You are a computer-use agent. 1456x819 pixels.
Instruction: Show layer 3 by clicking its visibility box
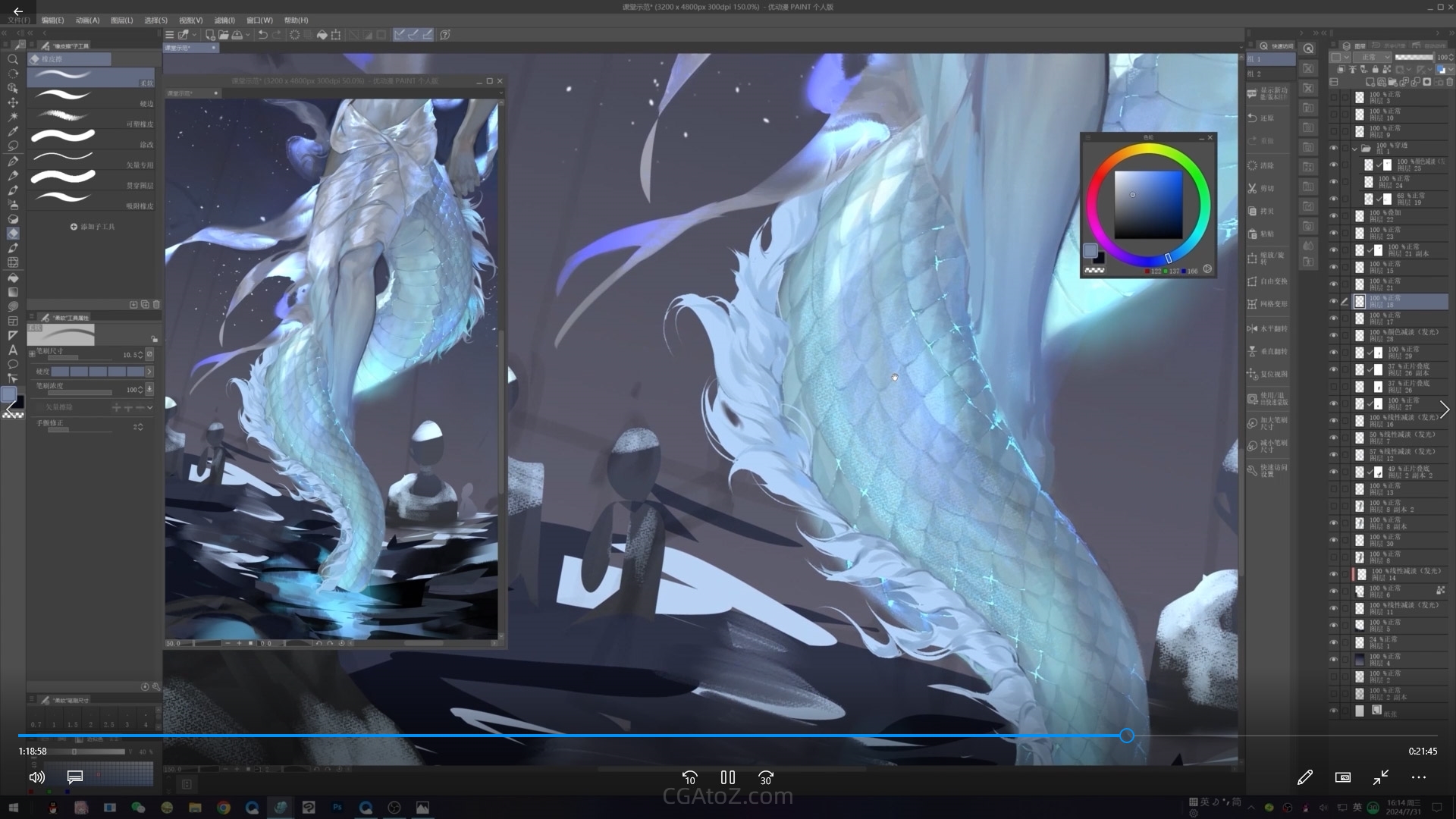(x=1334, y=97)
